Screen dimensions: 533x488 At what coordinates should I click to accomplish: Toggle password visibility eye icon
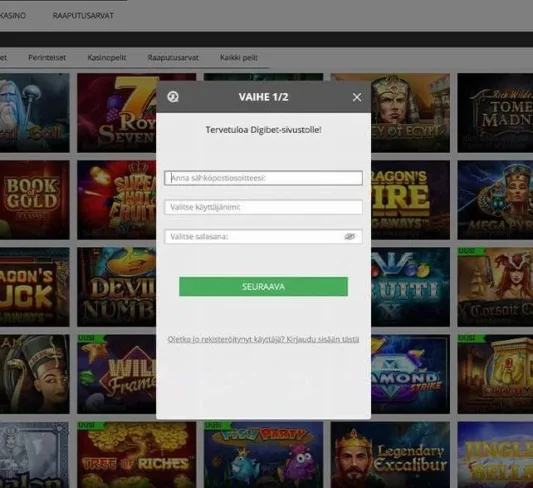349,237
